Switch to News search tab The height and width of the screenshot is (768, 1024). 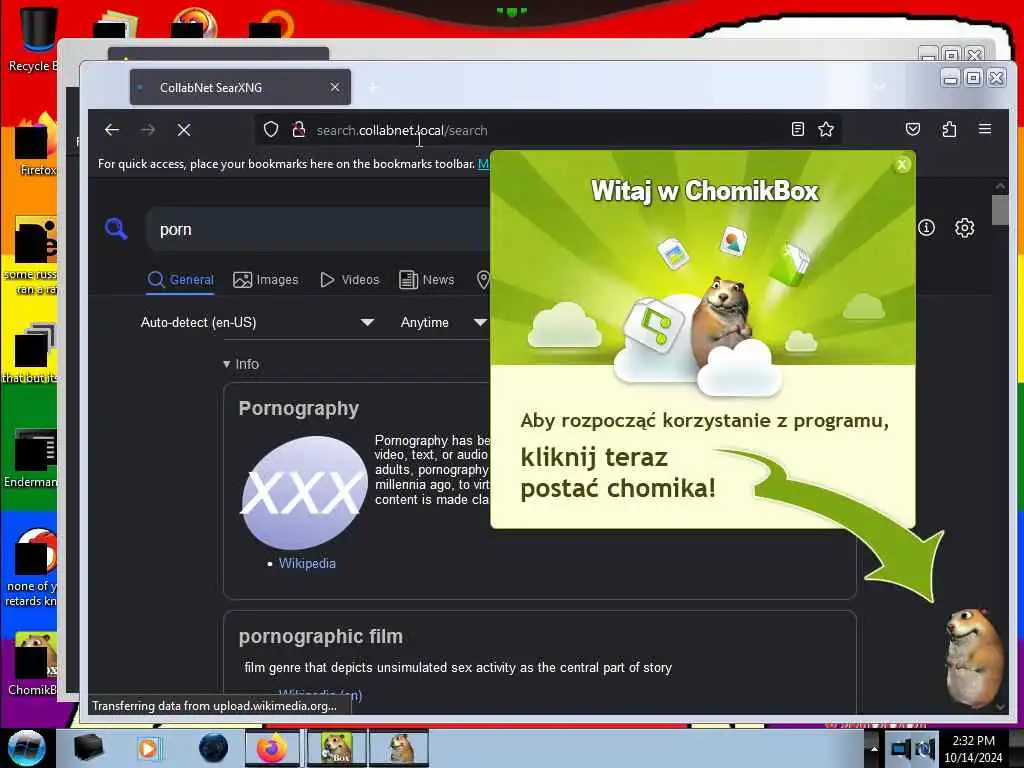coord(426,280)
